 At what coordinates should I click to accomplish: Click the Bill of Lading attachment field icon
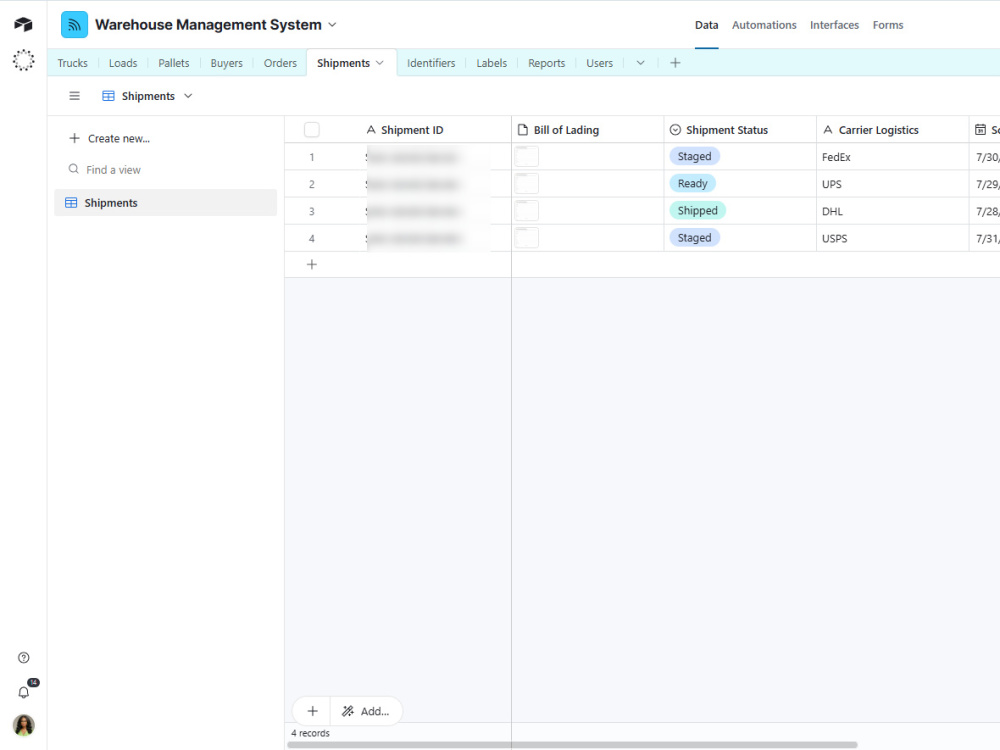tap(522, 130)
